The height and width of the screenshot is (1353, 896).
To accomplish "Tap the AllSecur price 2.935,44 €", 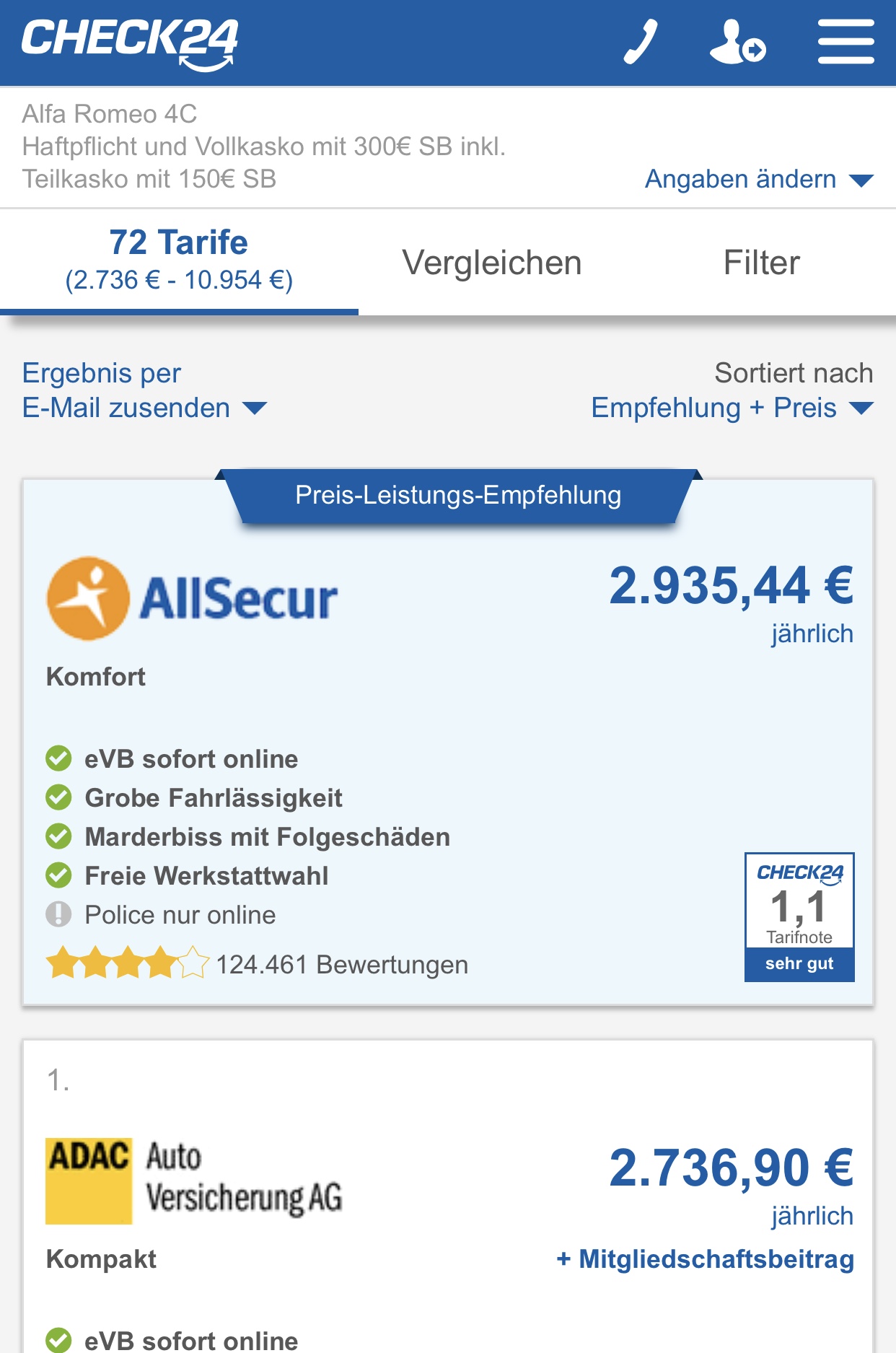I will [x=731, y=585].
